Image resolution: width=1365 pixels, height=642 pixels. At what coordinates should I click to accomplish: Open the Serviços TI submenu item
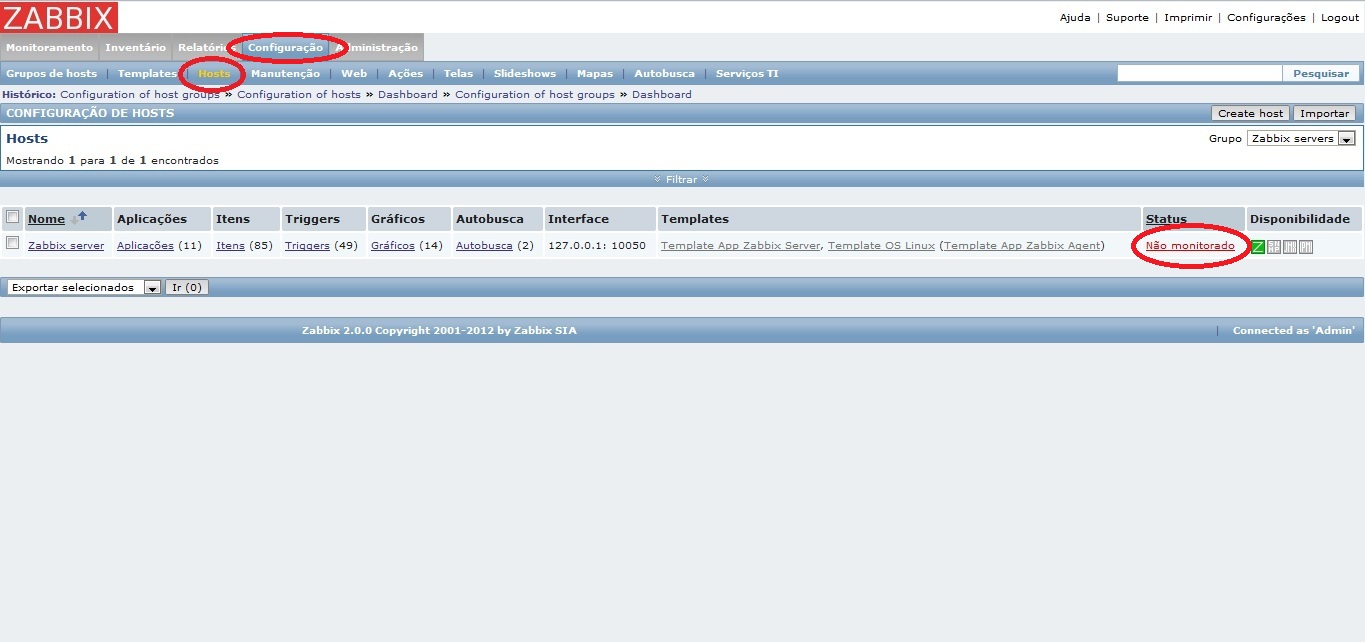pyautogui.click(x=747, y=74)
